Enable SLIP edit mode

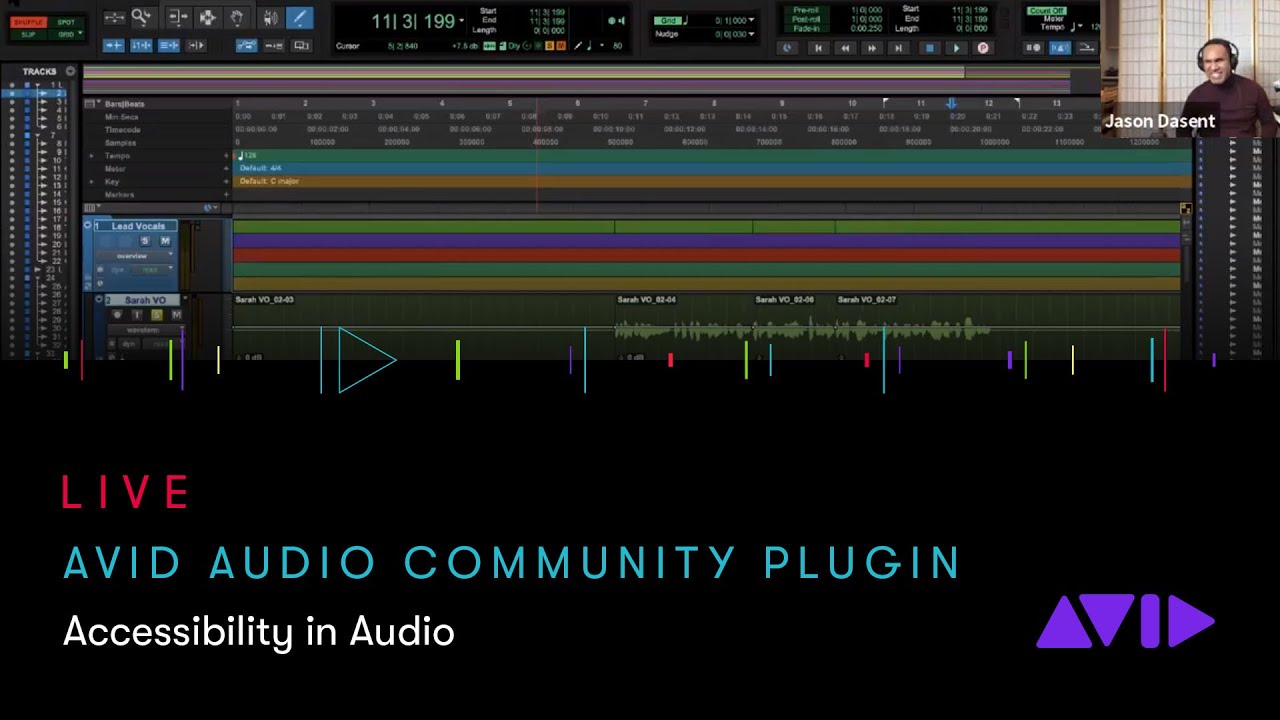coord(29,35)
